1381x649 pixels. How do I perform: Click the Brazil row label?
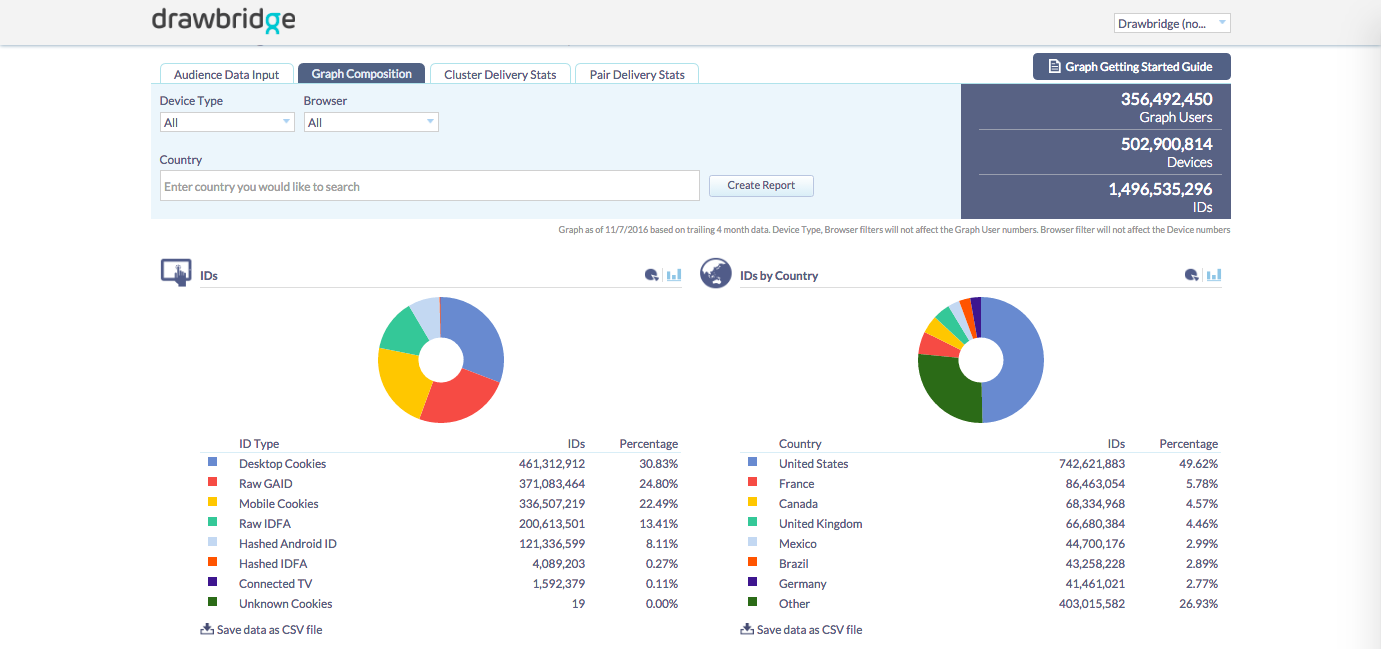pos(795,564)
